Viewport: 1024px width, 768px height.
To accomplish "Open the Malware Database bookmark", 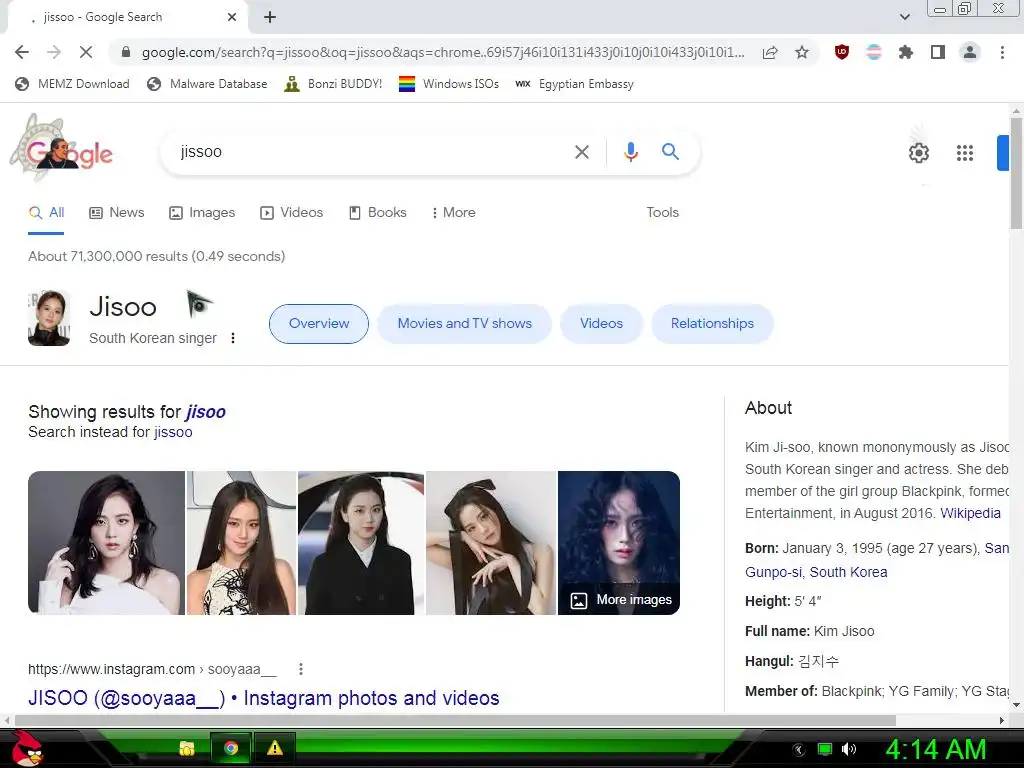I will pyautogui.click(x=207, y=84).
